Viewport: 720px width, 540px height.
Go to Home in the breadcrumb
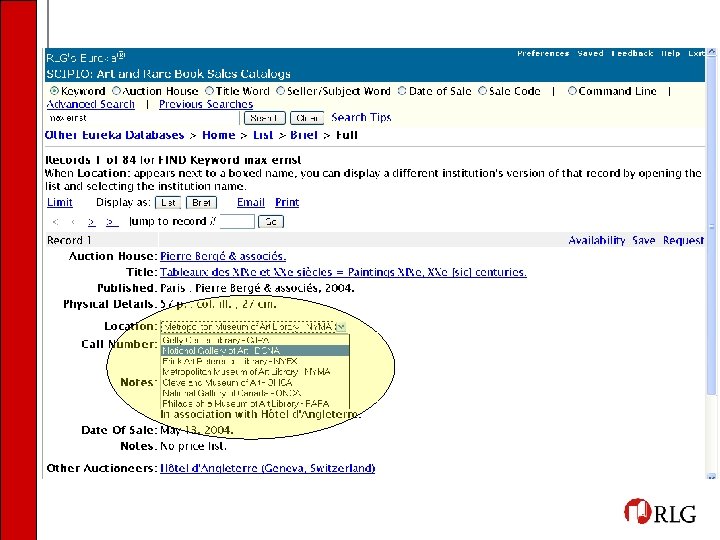pyautogui.click(x=219, y=135)
